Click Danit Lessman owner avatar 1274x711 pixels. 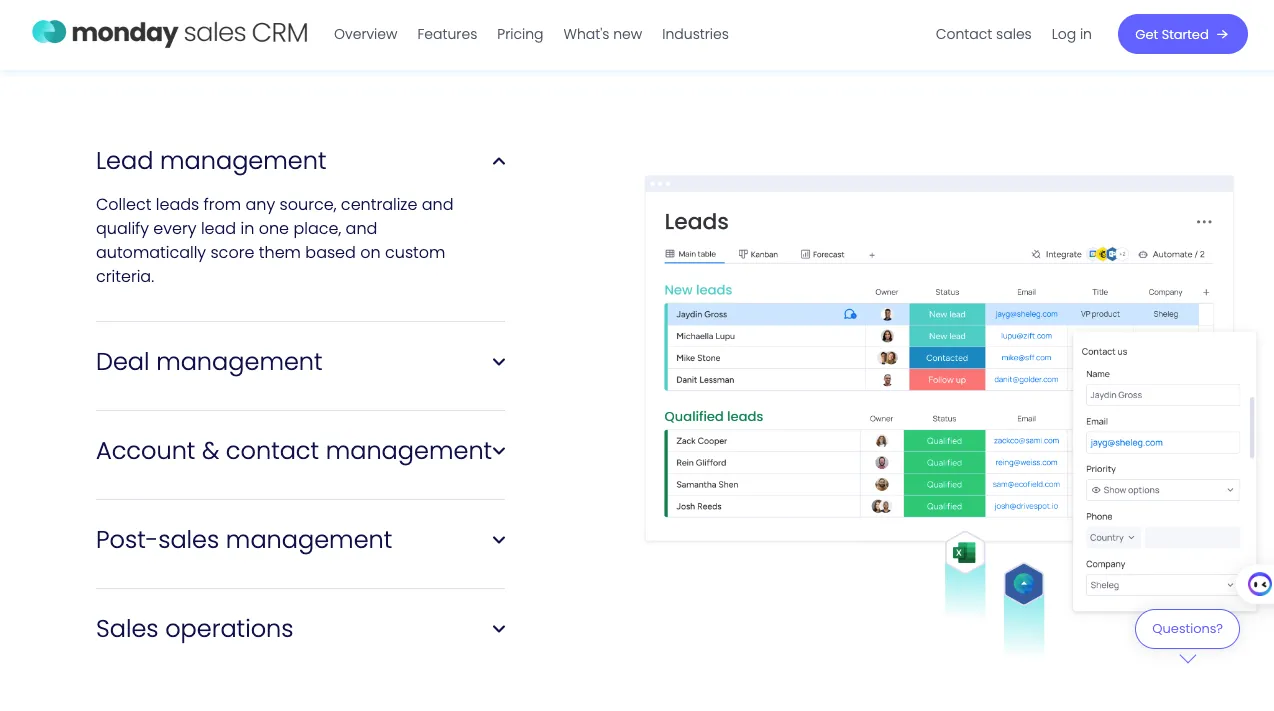pyautogui.click(x=887, y=380)
